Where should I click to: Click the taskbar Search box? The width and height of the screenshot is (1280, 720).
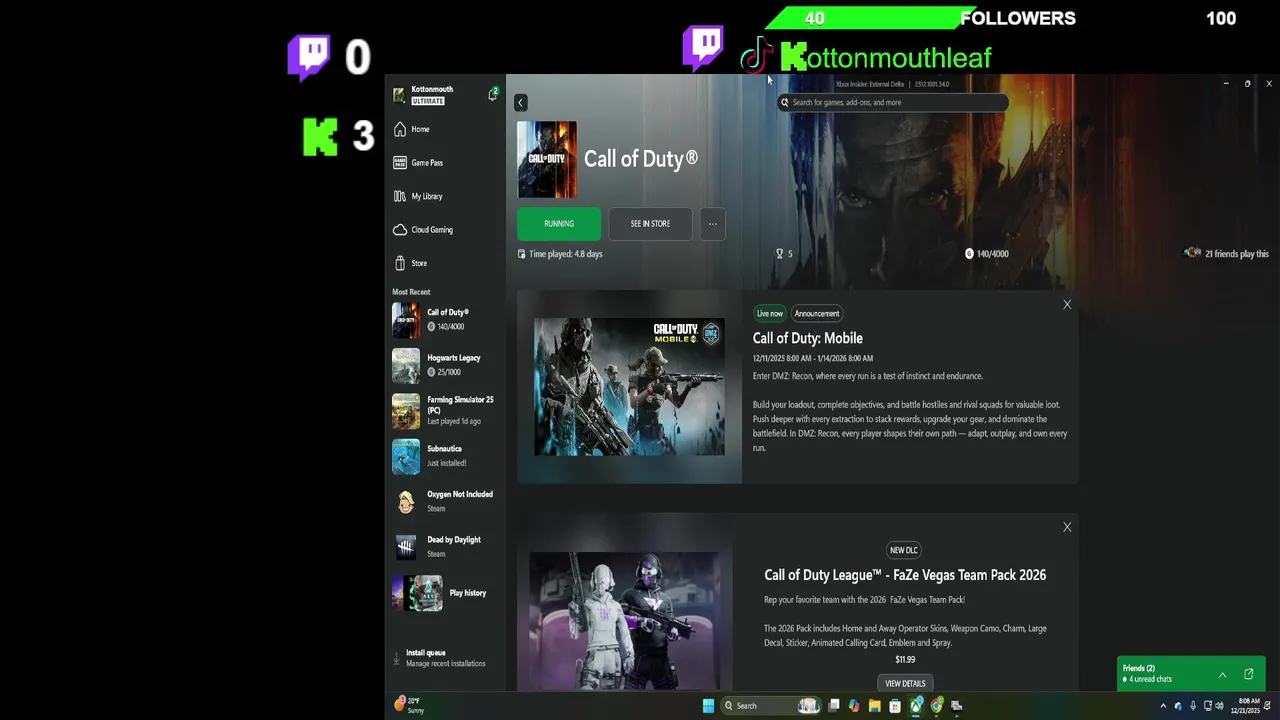(x=771, y=706)
